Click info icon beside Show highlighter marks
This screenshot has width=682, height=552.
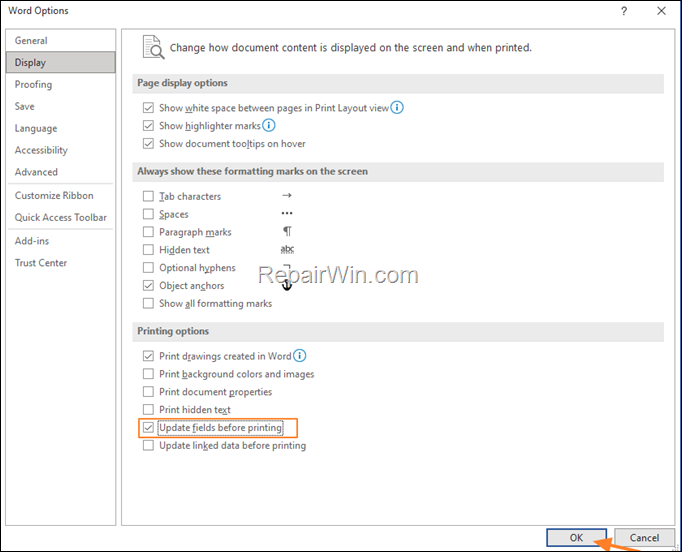point(269,125)
